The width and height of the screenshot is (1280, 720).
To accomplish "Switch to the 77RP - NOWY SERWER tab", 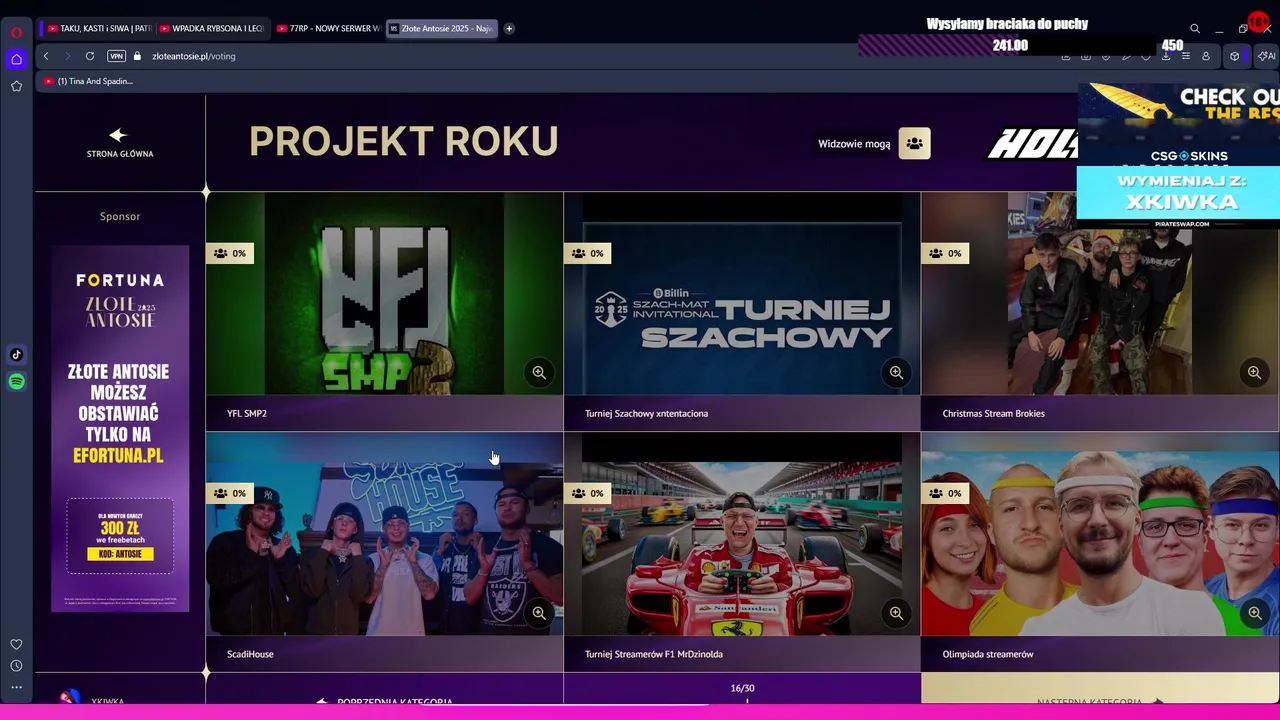I will click(327, 28).
